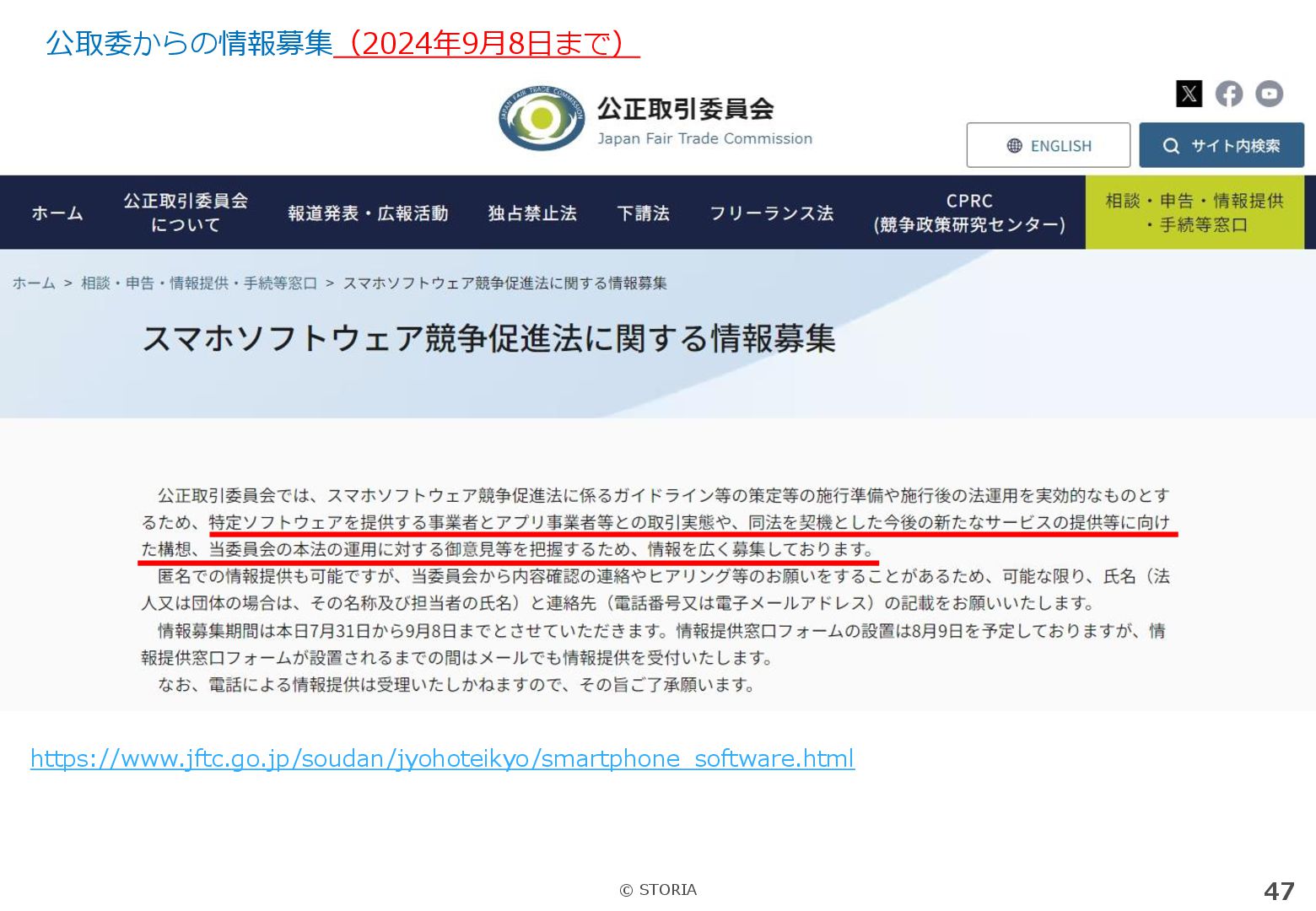The height and width of the screenshot is (911, 1316).
Task: Open the サイト内検索 site search button
Action: [1221, 145]
